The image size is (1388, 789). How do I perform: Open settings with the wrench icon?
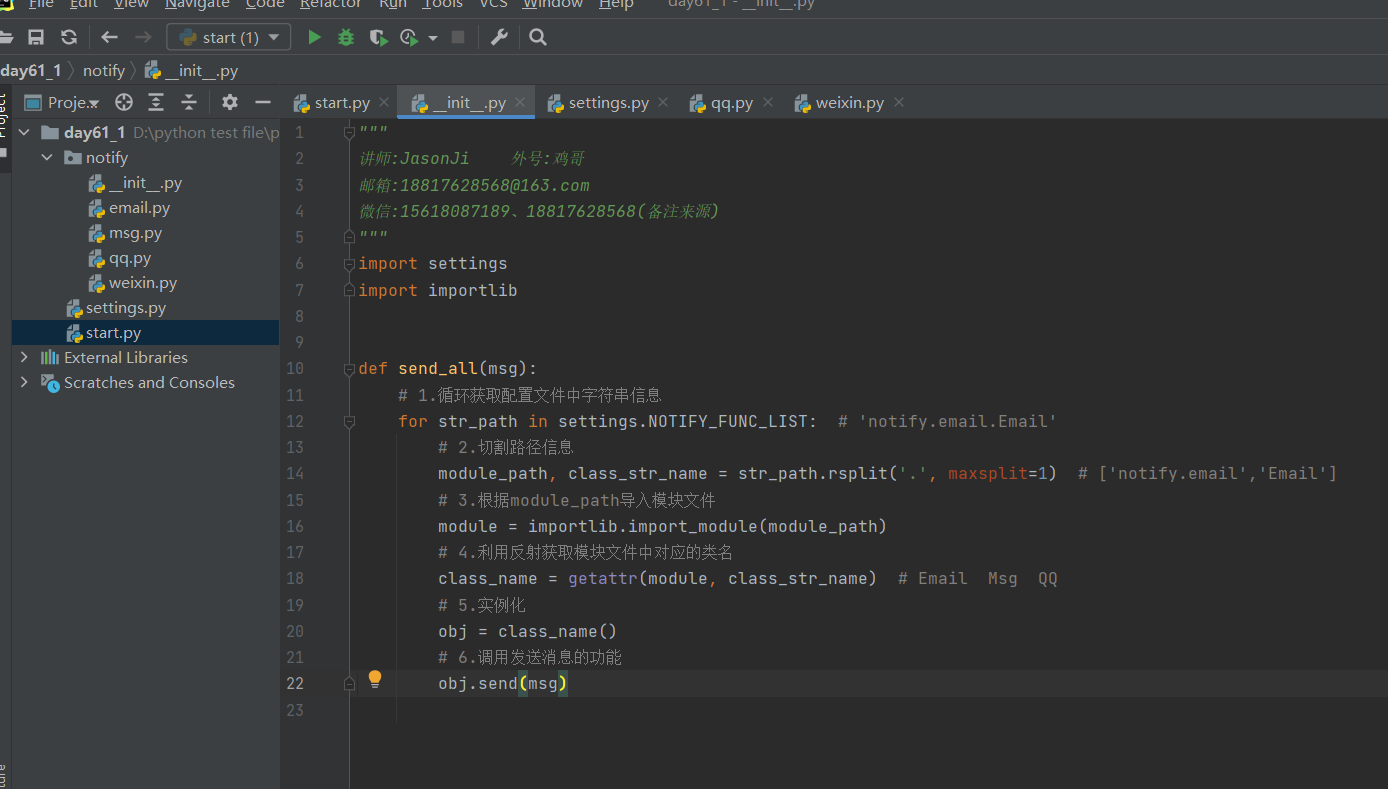point(499,37)
